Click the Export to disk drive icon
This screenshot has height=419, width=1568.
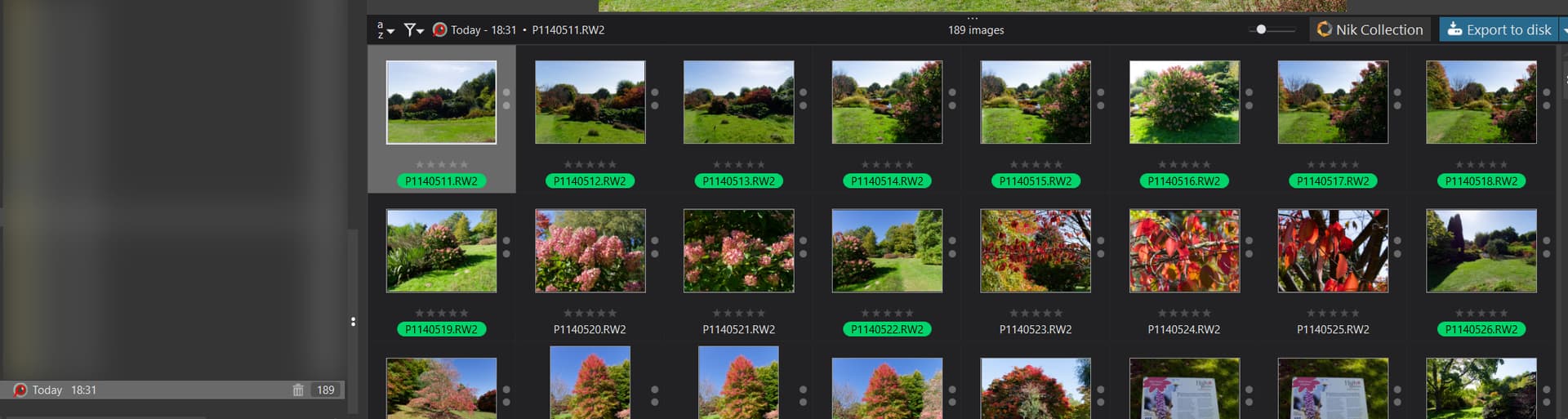click(1454, 30)
